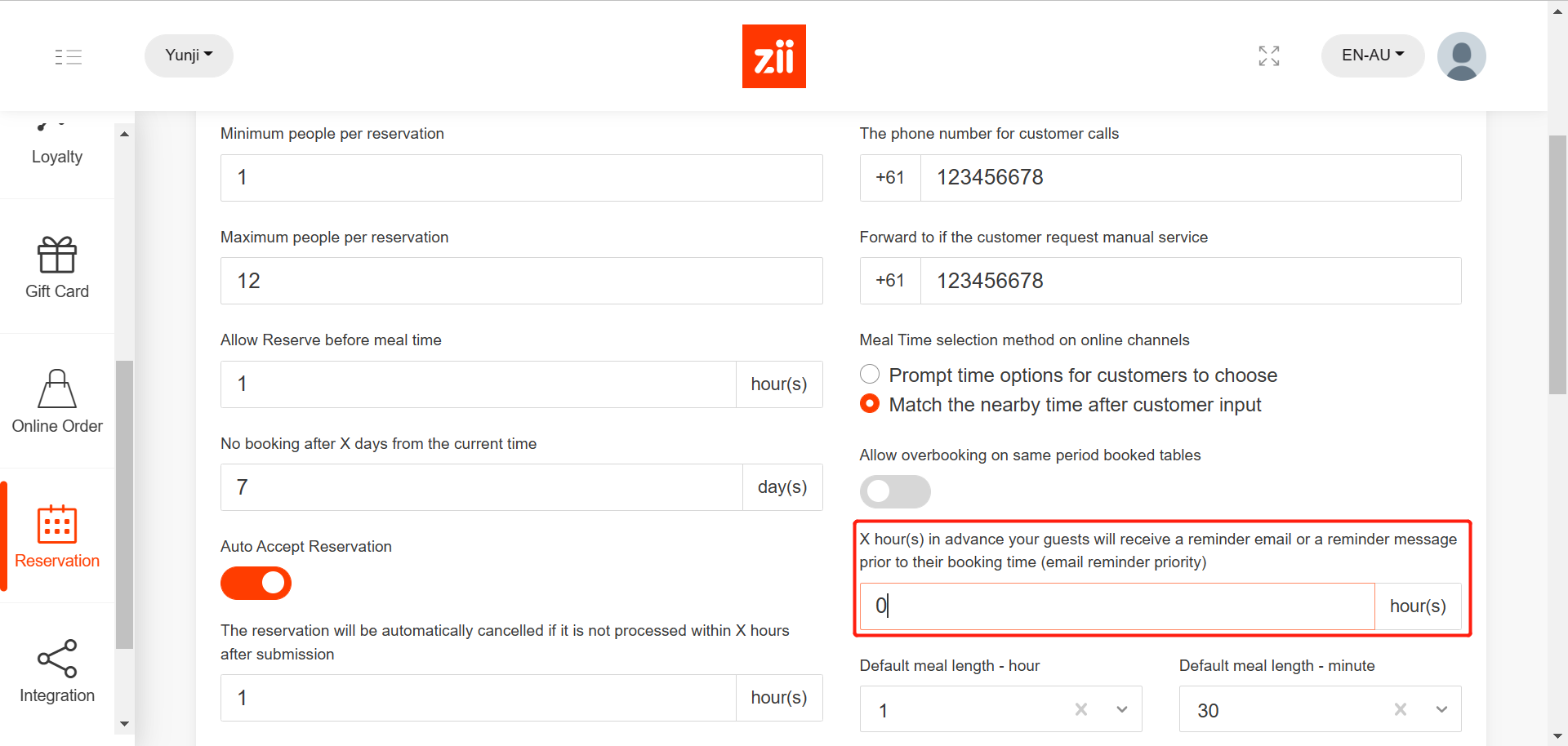Open the EN-AU language menu
The image size is (1568, 746).
coord(1372,56)
